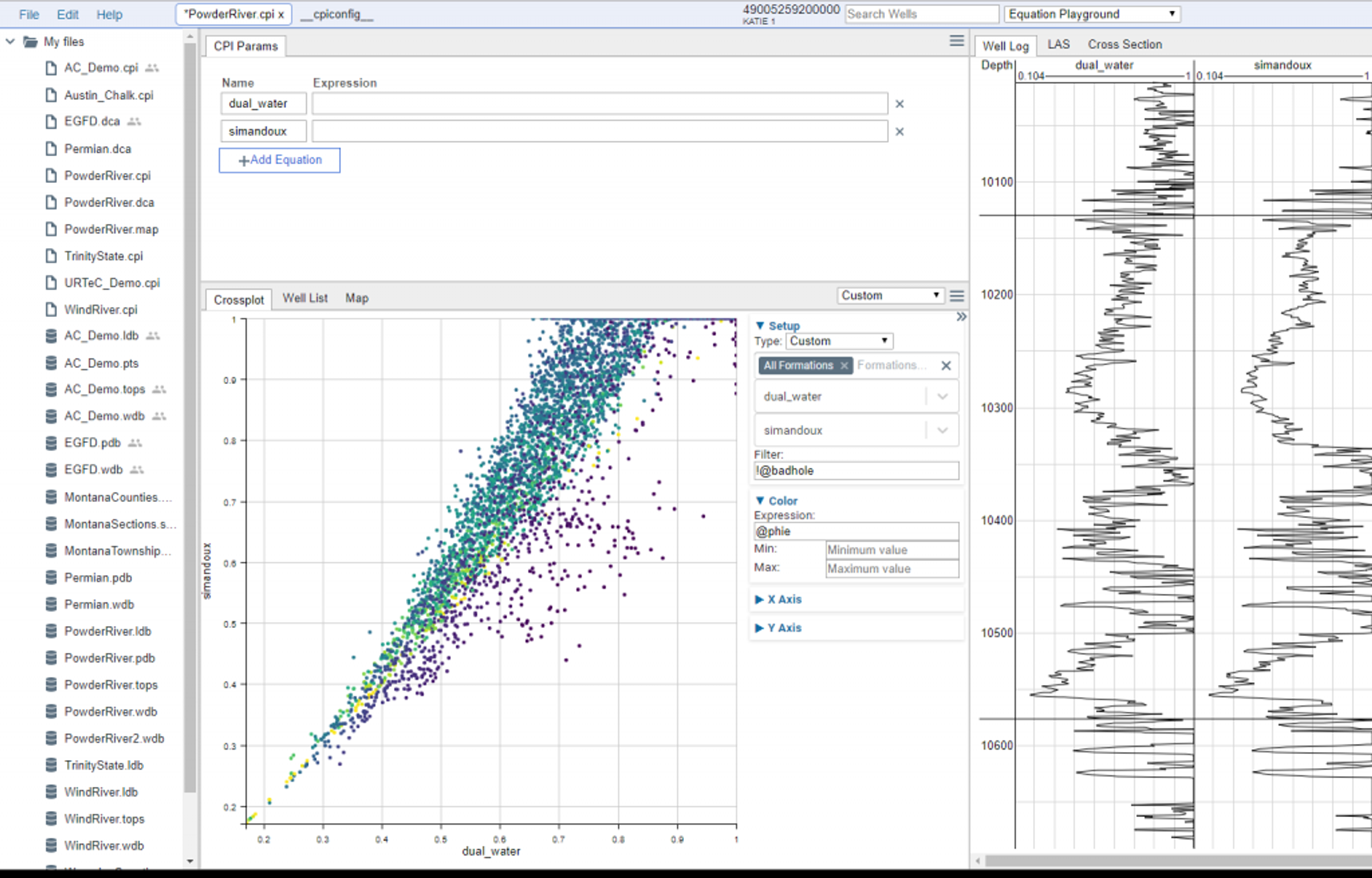The height and width of the screenshot is (878, 1372).
Task: Open the AC_Demo.cpi file
Action: (x=100, y=68)
